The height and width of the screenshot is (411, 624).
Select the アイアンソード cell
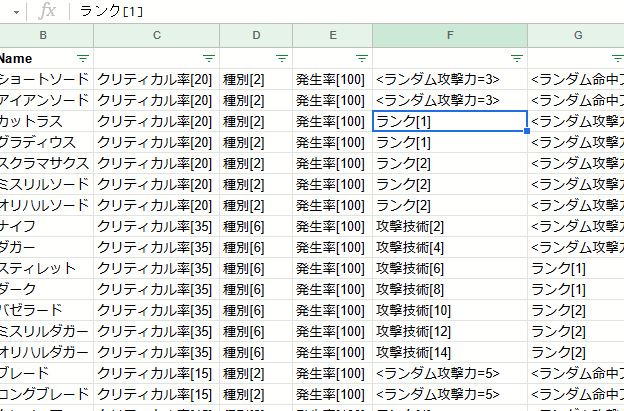click(47, 100)
